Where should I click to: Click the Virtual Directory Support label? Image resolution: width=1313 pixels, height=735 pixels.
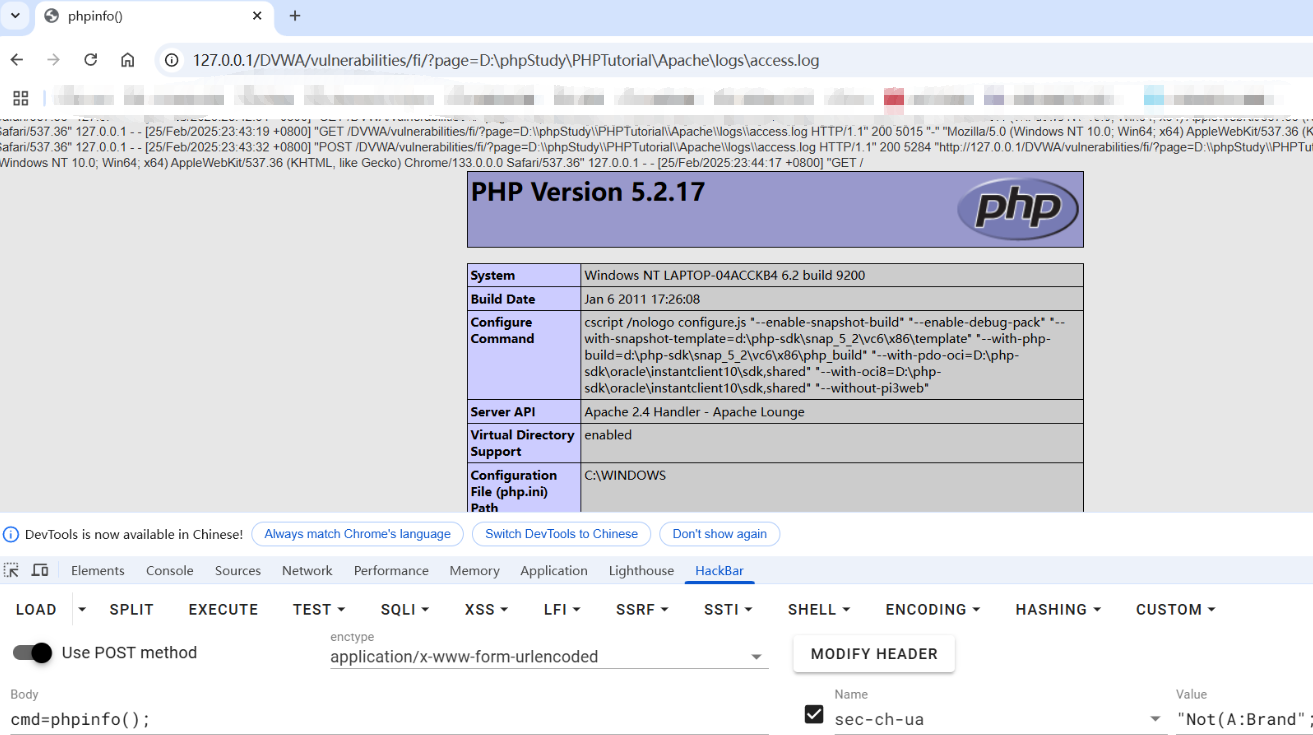522,443
